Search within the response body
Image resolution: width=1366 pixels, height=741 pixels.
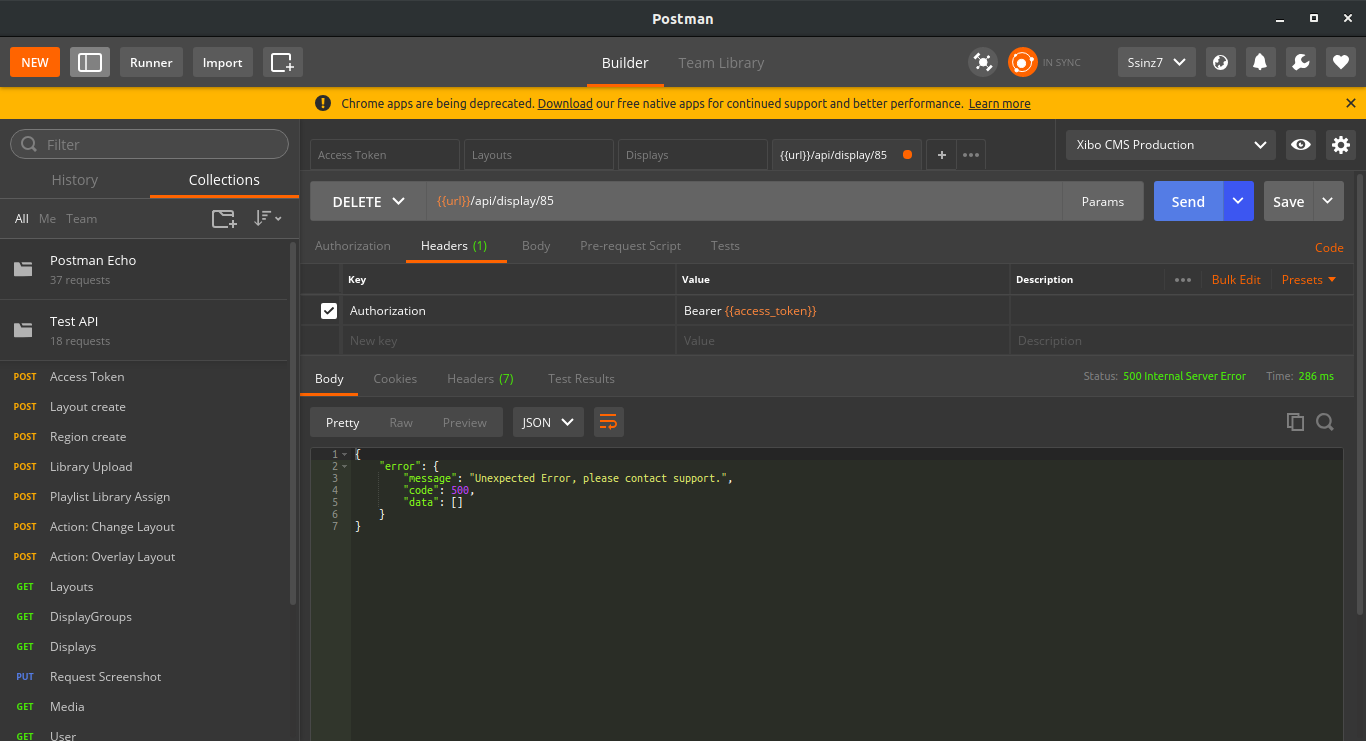(1325, 422)
